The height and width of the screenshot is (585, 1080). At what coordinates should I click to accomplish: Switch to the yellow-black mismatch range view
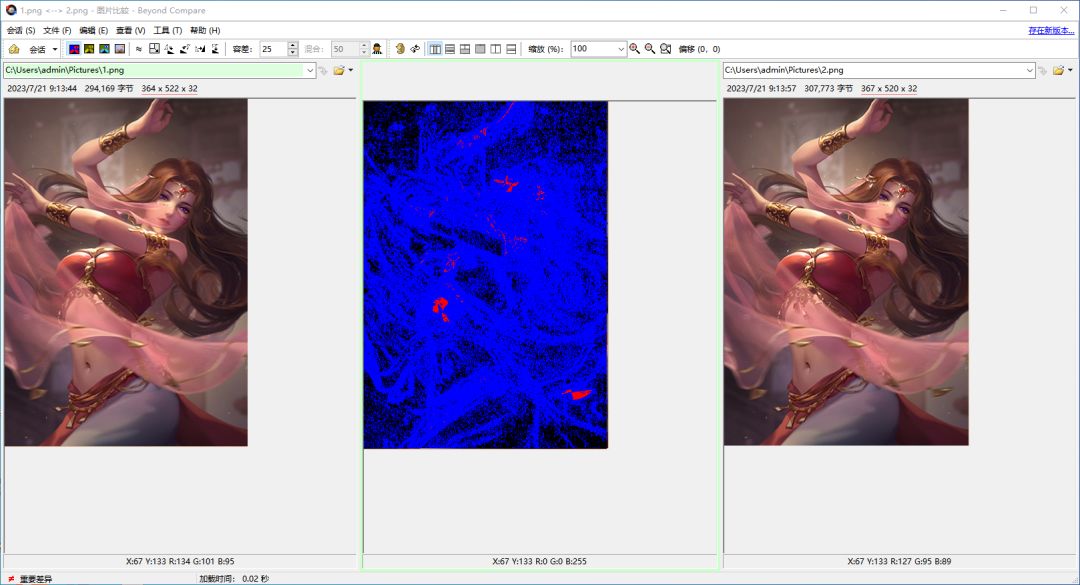pos(90,49)
